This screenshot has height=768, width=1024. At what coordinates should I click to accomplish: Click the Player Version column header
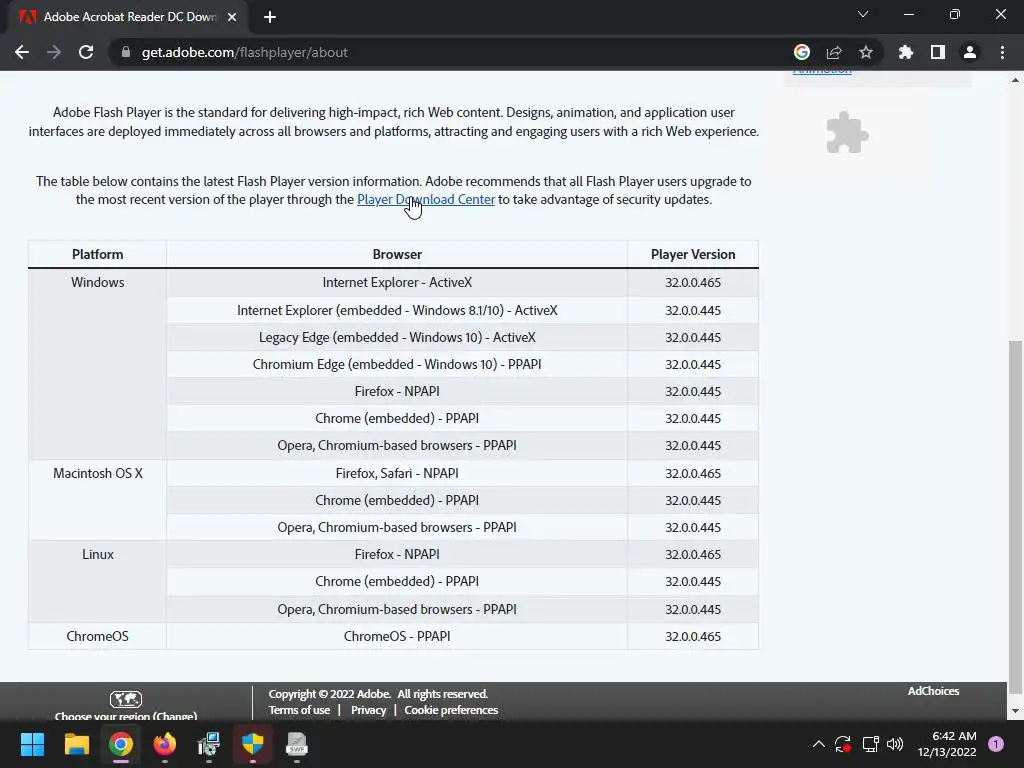[693, 254]
